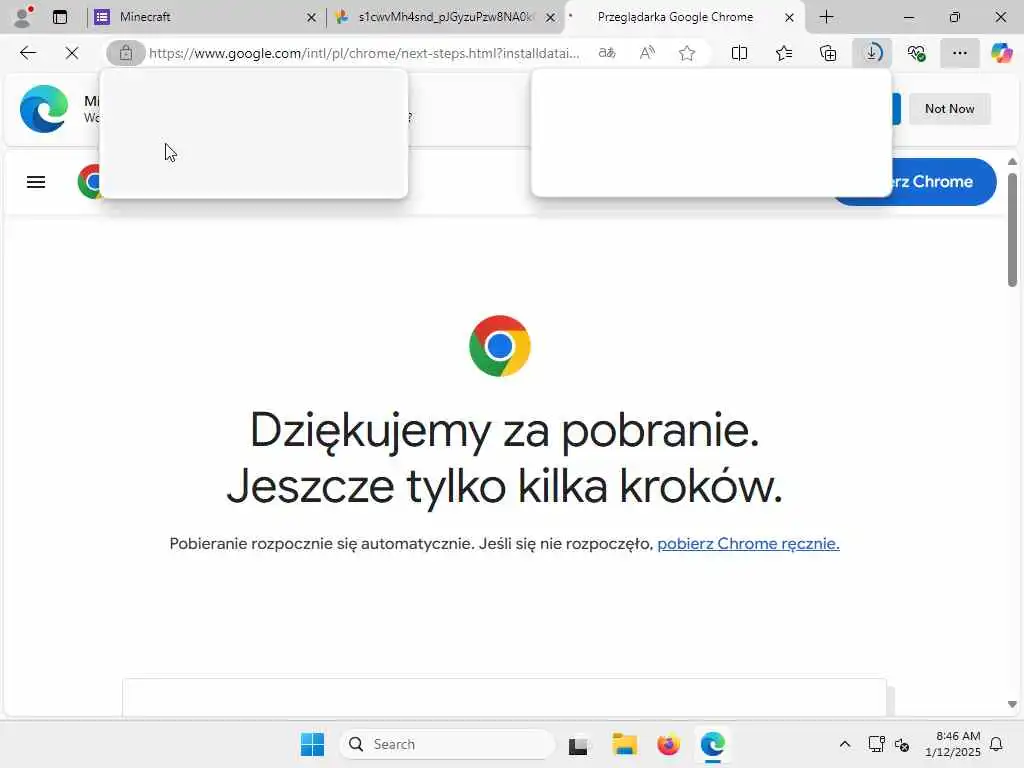Open the Edge profile icon

point(23,16)
